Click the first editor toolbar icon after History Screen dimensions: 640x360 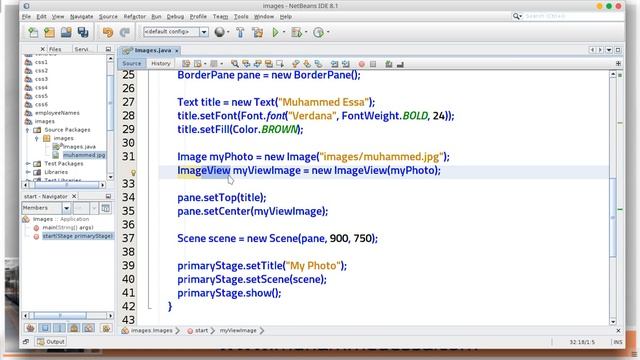[x=186, y=64]
